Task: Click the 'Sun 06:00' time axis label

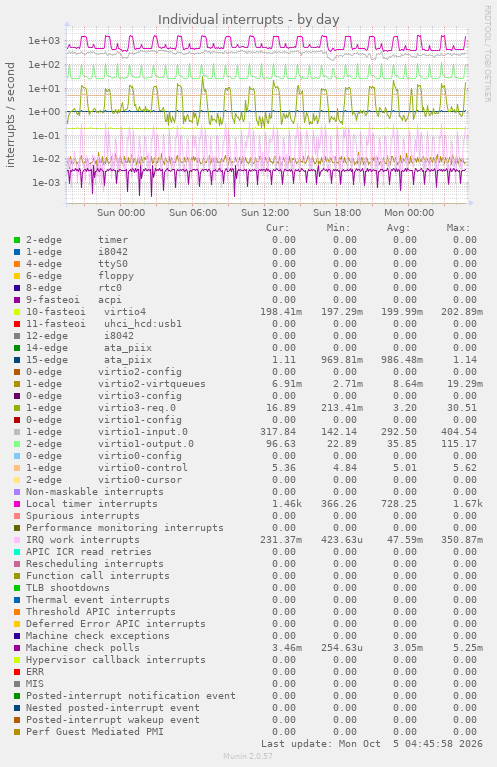Action: [193, 213]
